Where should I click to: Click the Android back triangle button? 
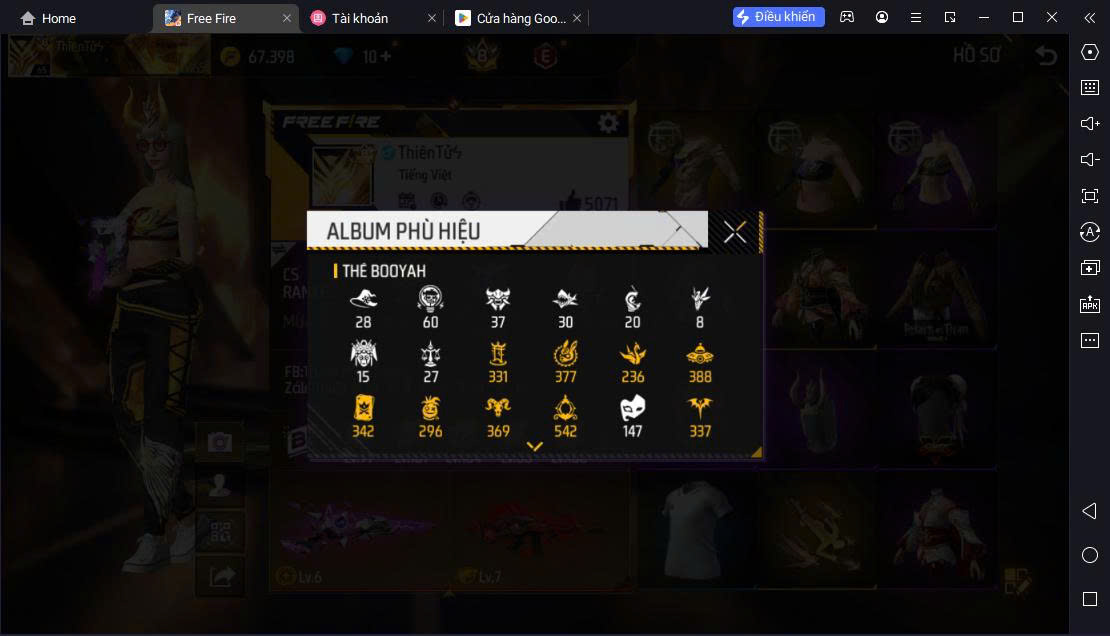pyautogui.click(x=1089, y=511)
